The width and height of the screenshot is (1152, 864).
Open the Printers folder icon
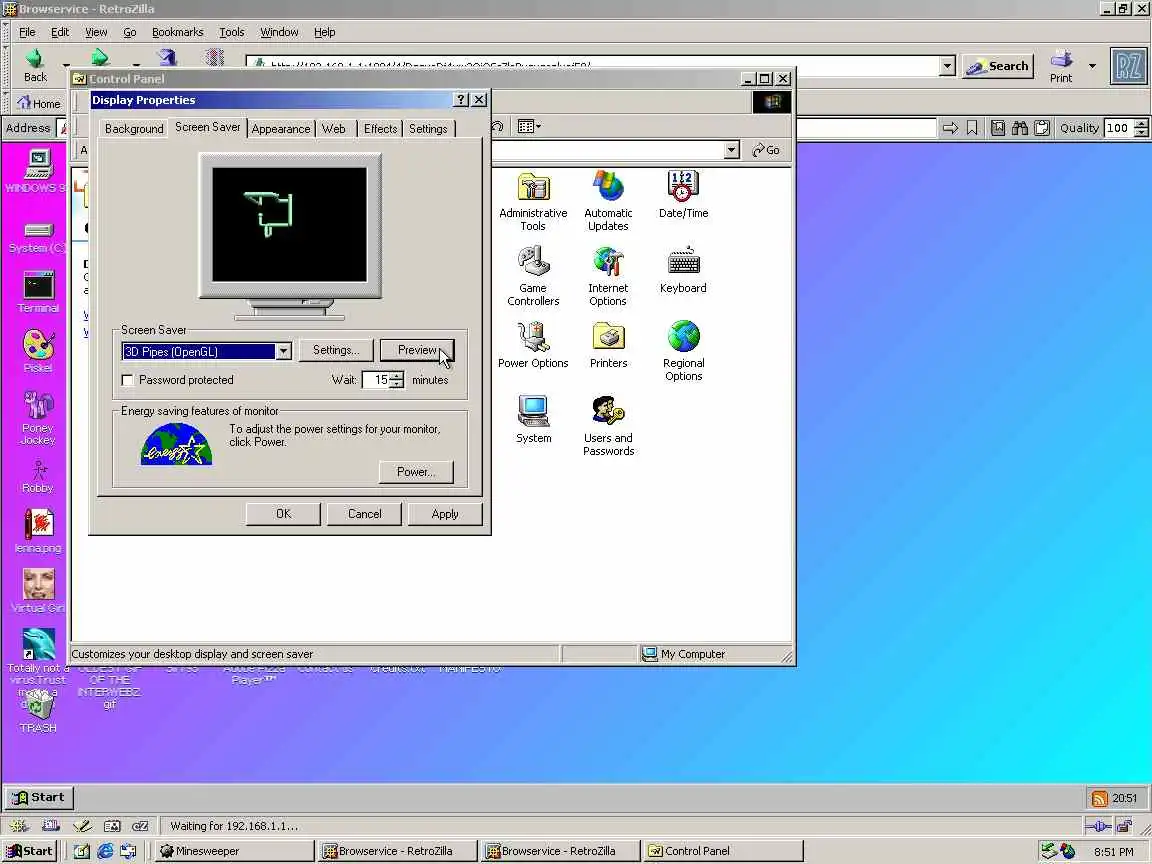[x=608, y=345]
